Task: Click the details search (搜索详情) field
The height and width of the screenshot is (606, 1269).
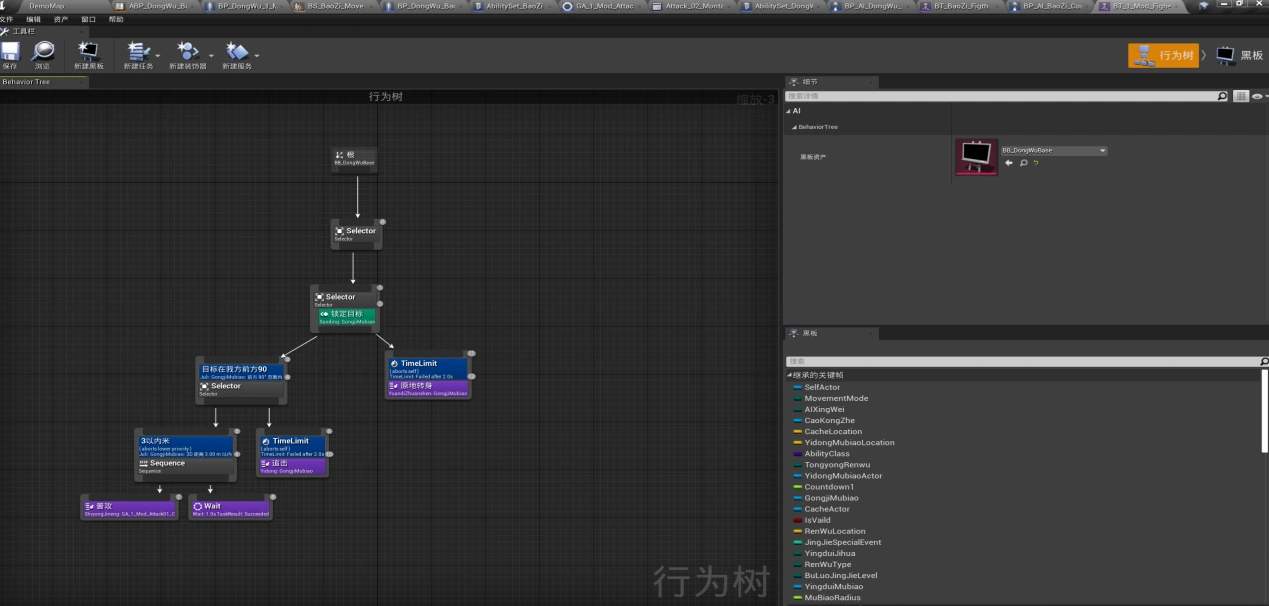Action: point(1000,96)
